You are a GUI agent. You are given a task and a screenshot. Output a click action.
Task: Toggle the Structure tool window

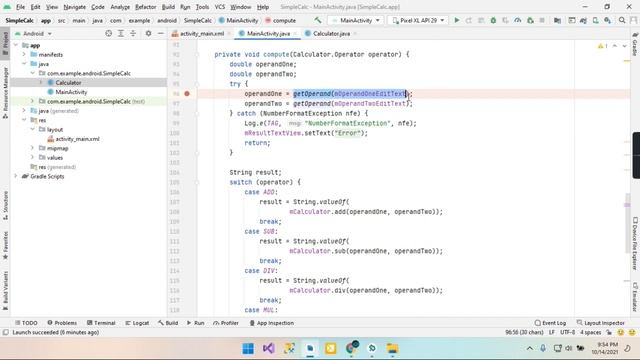coord(5,206)
